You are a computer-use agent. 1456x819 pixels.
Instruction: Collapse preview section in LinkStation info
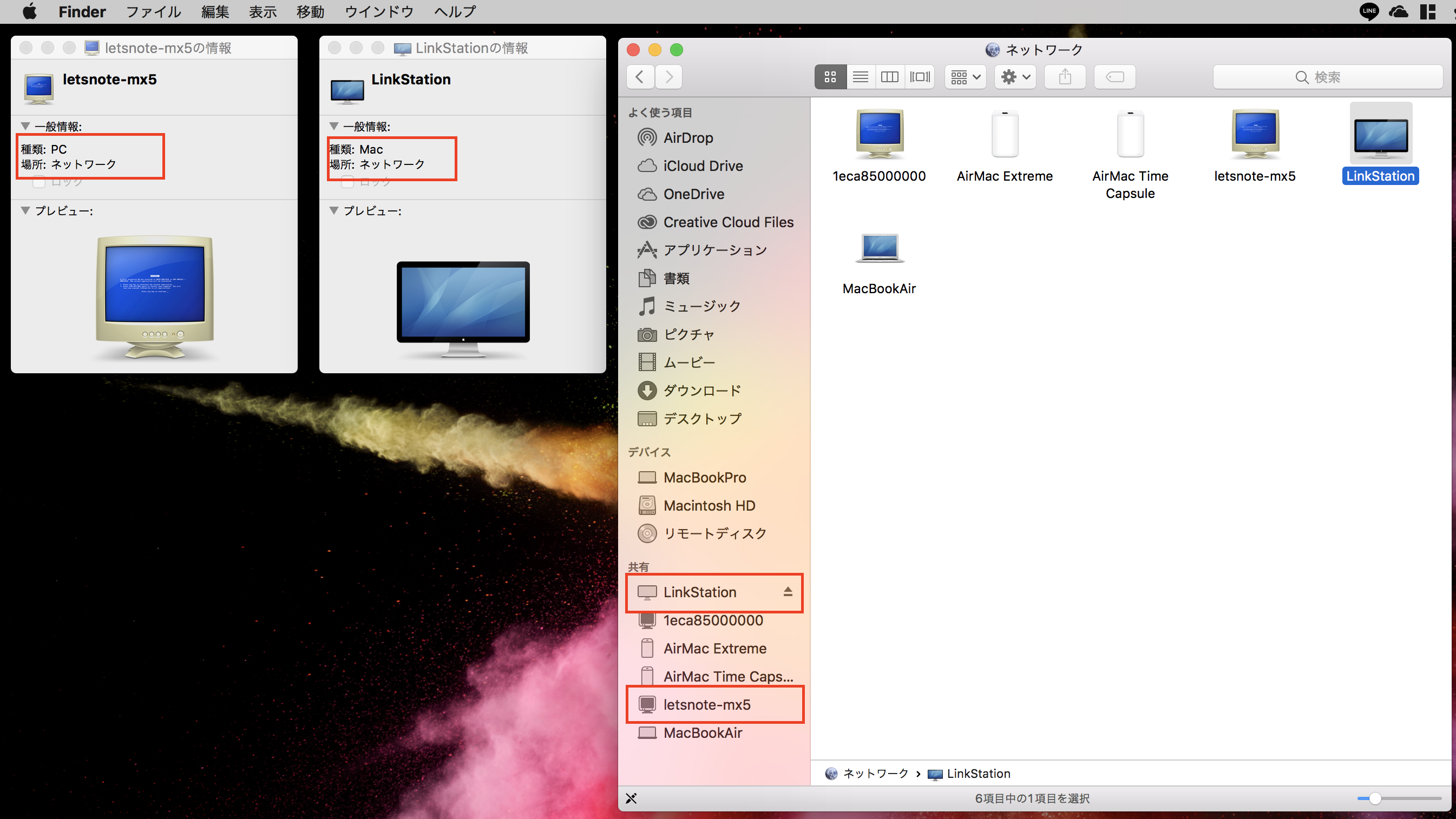(x=334, y=210)
